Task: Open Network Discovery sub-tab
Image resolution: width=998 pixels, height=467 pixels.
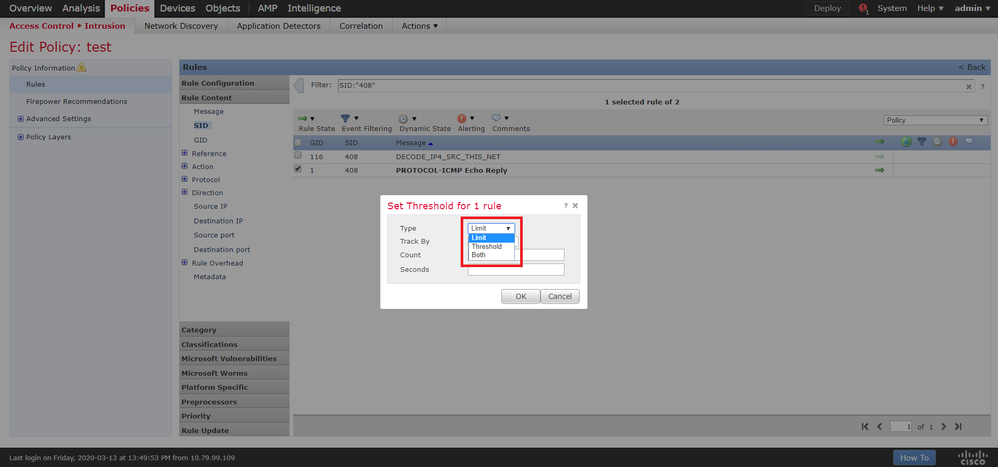Action: 181,26
